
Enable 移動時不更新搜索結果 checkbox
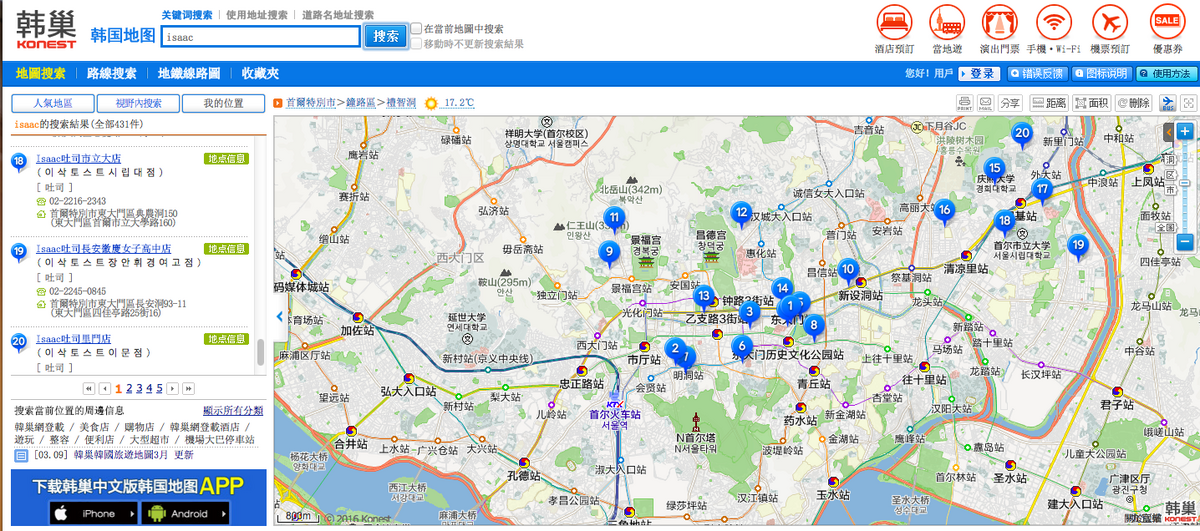(x=416, y=43)
